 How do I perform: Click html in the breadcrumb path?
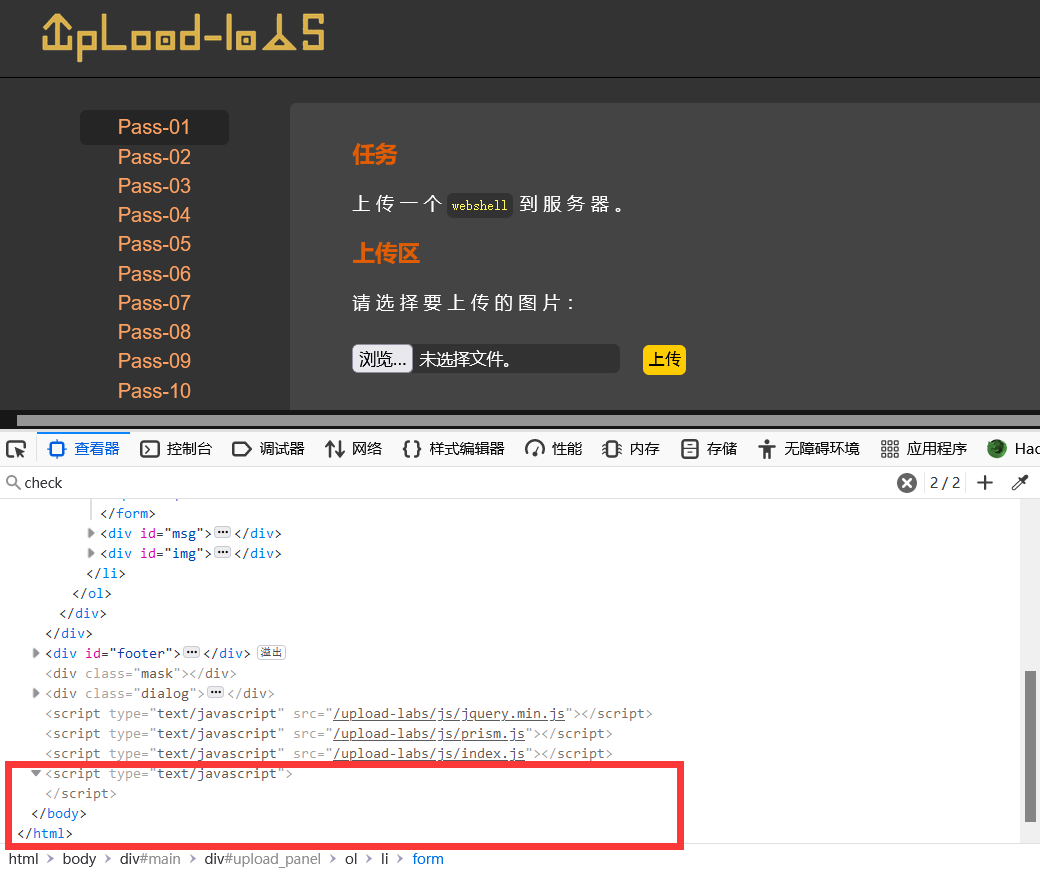[24, 859]
